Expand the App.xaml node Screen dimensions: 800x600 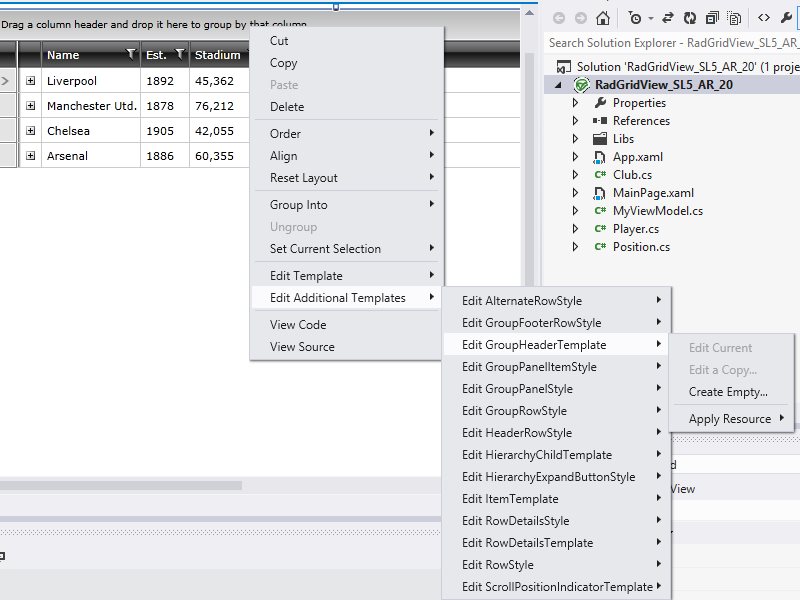tap(576, 157)
